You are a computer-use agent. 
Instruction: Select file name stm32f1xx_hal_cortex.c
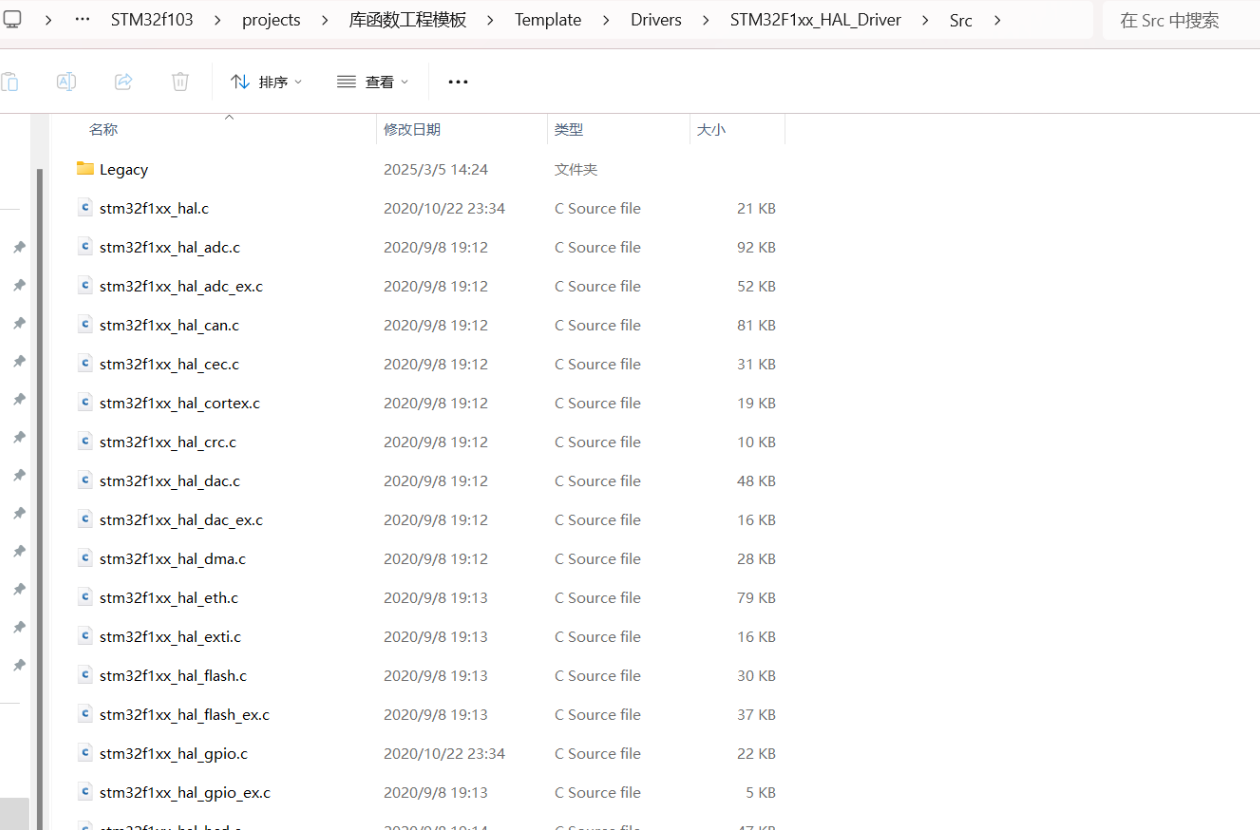pos(180,403)
